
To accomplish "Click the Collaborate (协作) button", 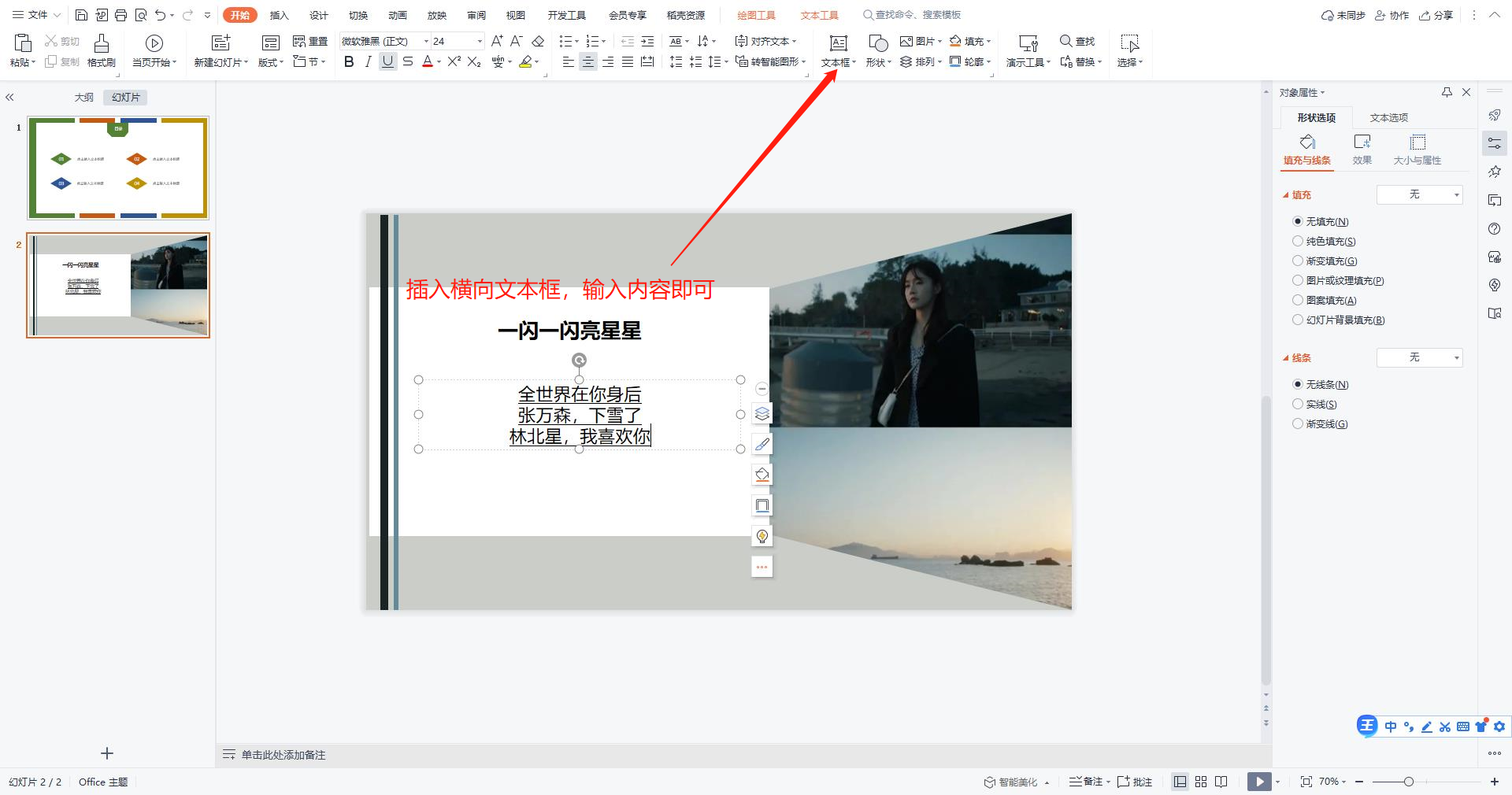I will 1392,15.
